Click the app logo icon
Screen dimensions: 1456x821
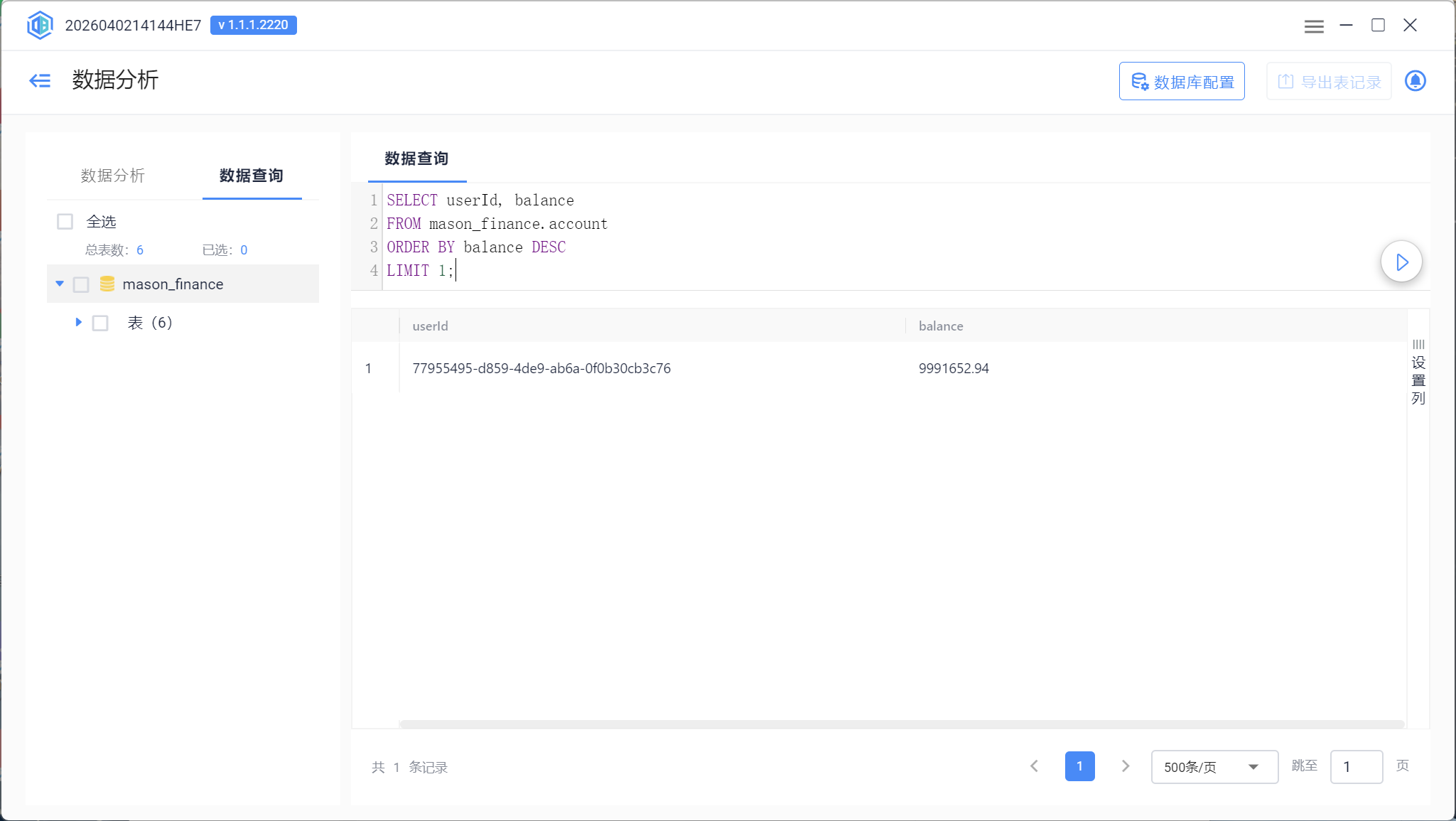40,25
